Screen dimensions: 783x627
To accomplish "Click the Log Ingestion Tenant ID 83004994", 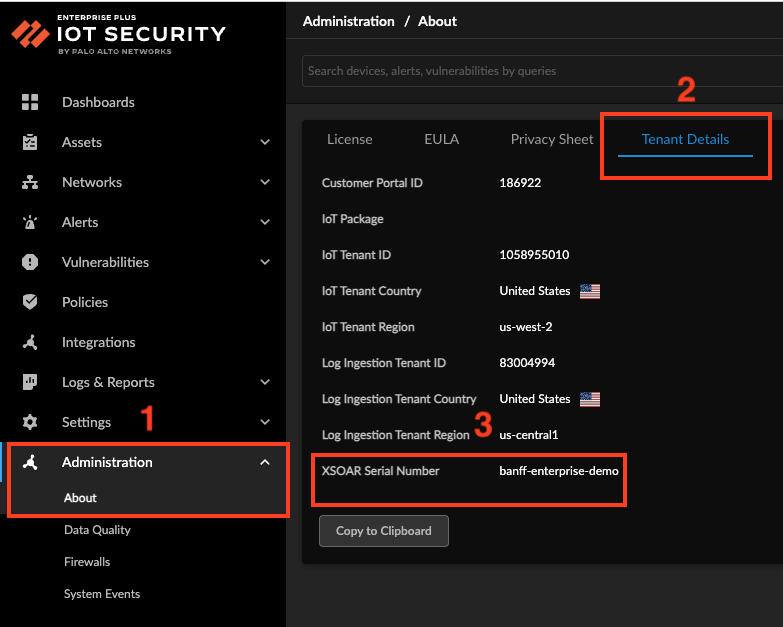I will click(527, 362).
